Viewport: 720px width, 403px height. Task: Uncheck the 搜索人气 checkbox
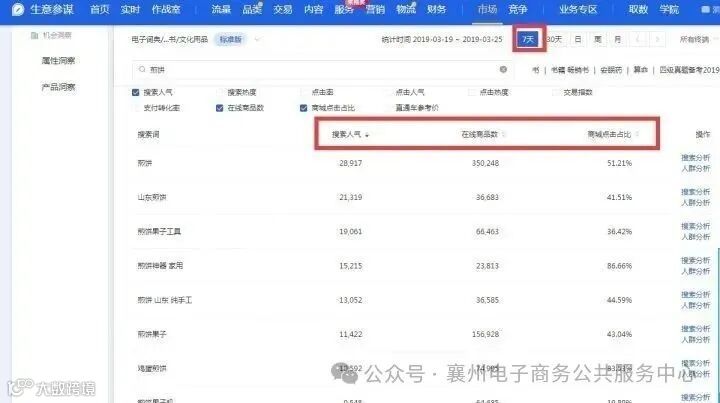click(x=135, y=92)
